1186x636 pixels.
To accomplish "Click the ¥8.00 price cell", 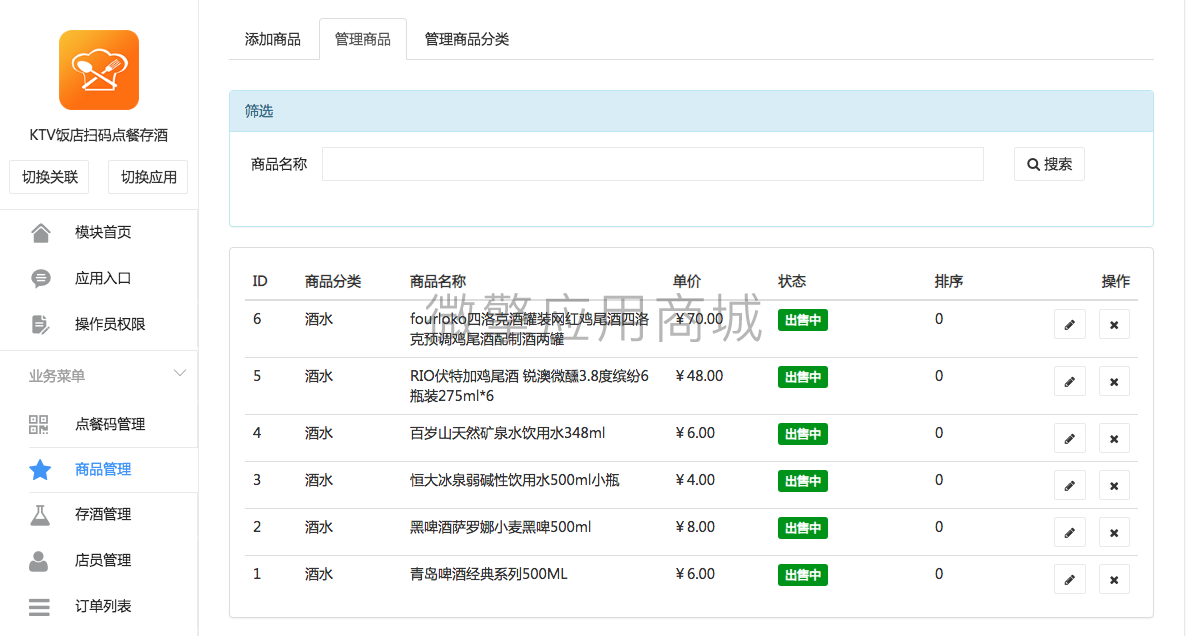I will [694, 527].
